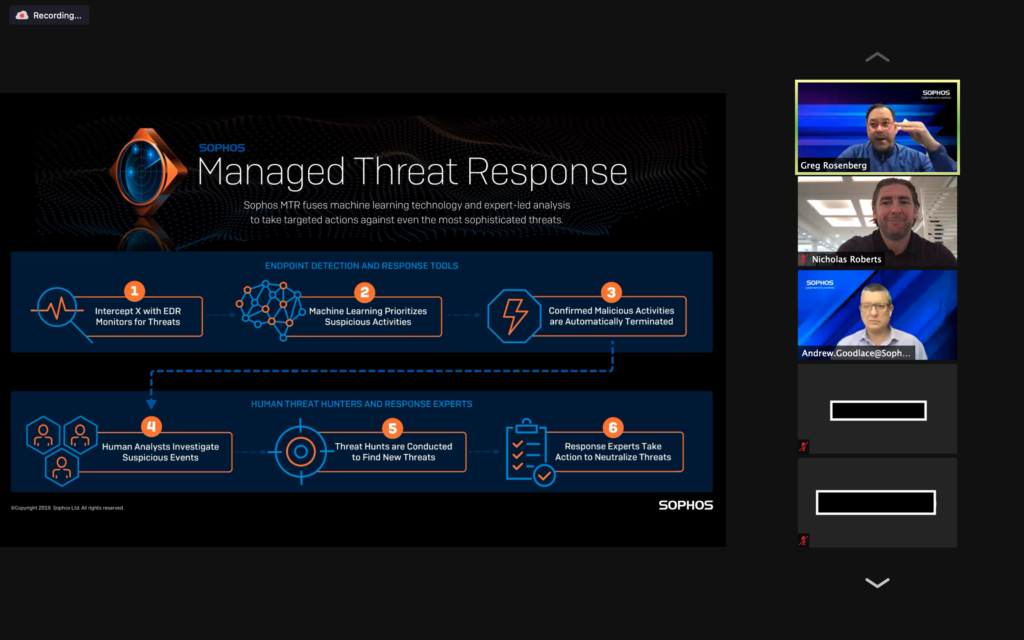Select Andrew.Goodlace's video thumbnail
Viewport: 1024px width, 640px height.
click(877, 315)
